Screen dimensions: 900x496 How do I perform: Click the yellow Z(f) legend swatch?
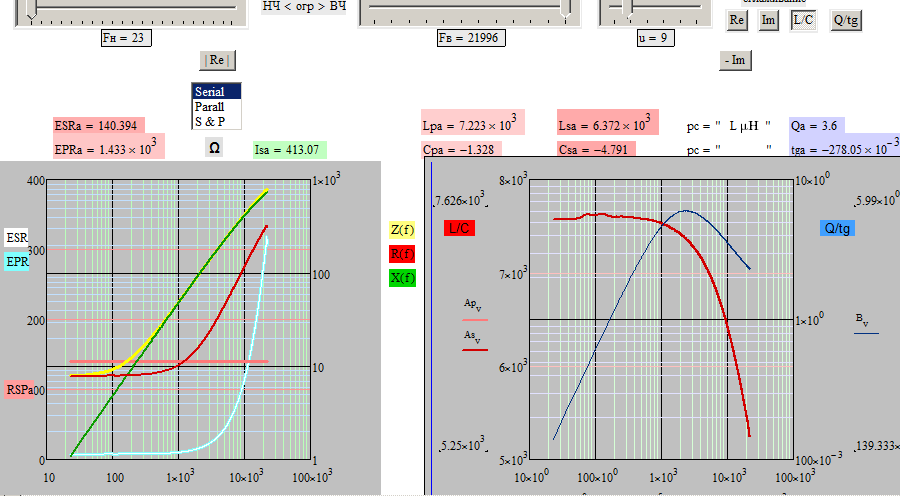(x=402, y=230)
